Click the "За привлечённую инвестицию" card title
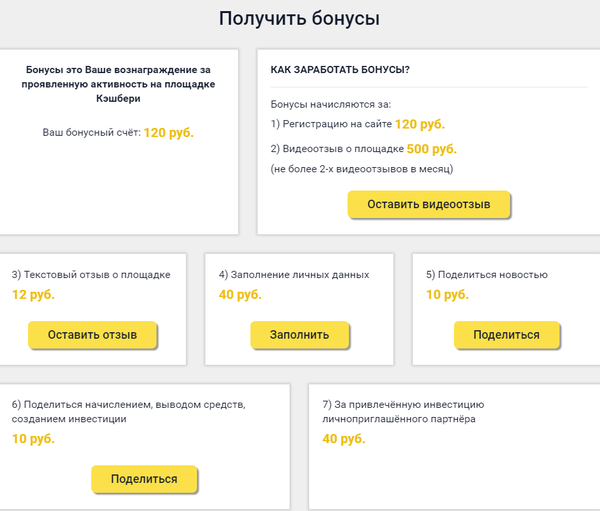 click(404, 404)
